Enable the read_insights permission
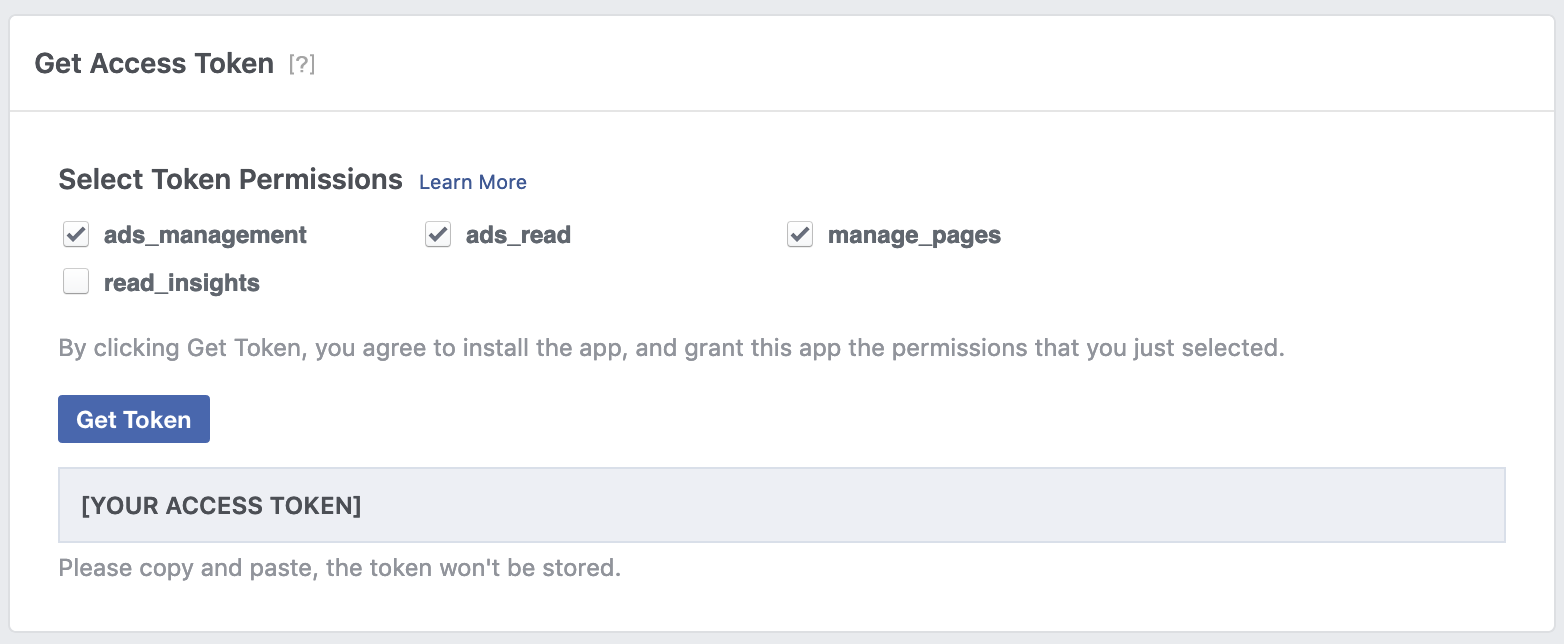Image resolution: width=1564 pixels, height=644 pixels. click(x=76, y=281)
